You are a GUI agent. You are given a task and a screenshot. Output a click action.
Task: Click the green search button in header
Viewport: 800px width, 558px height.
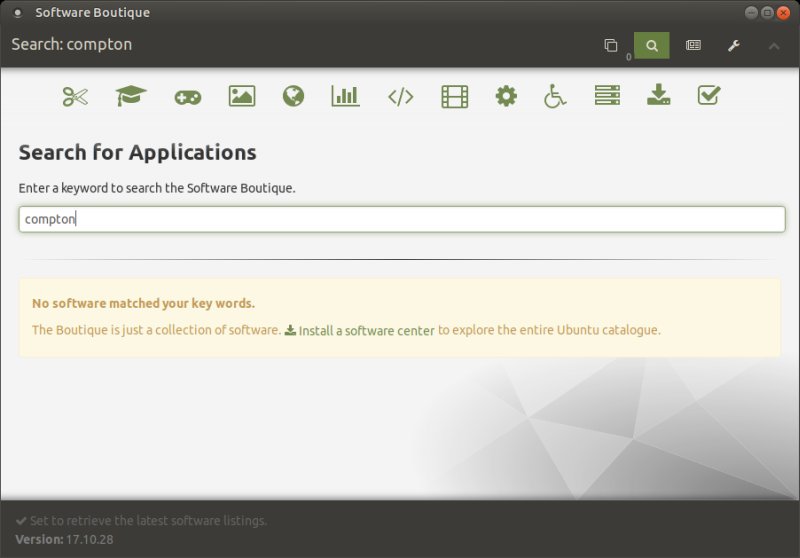point(652,46)
